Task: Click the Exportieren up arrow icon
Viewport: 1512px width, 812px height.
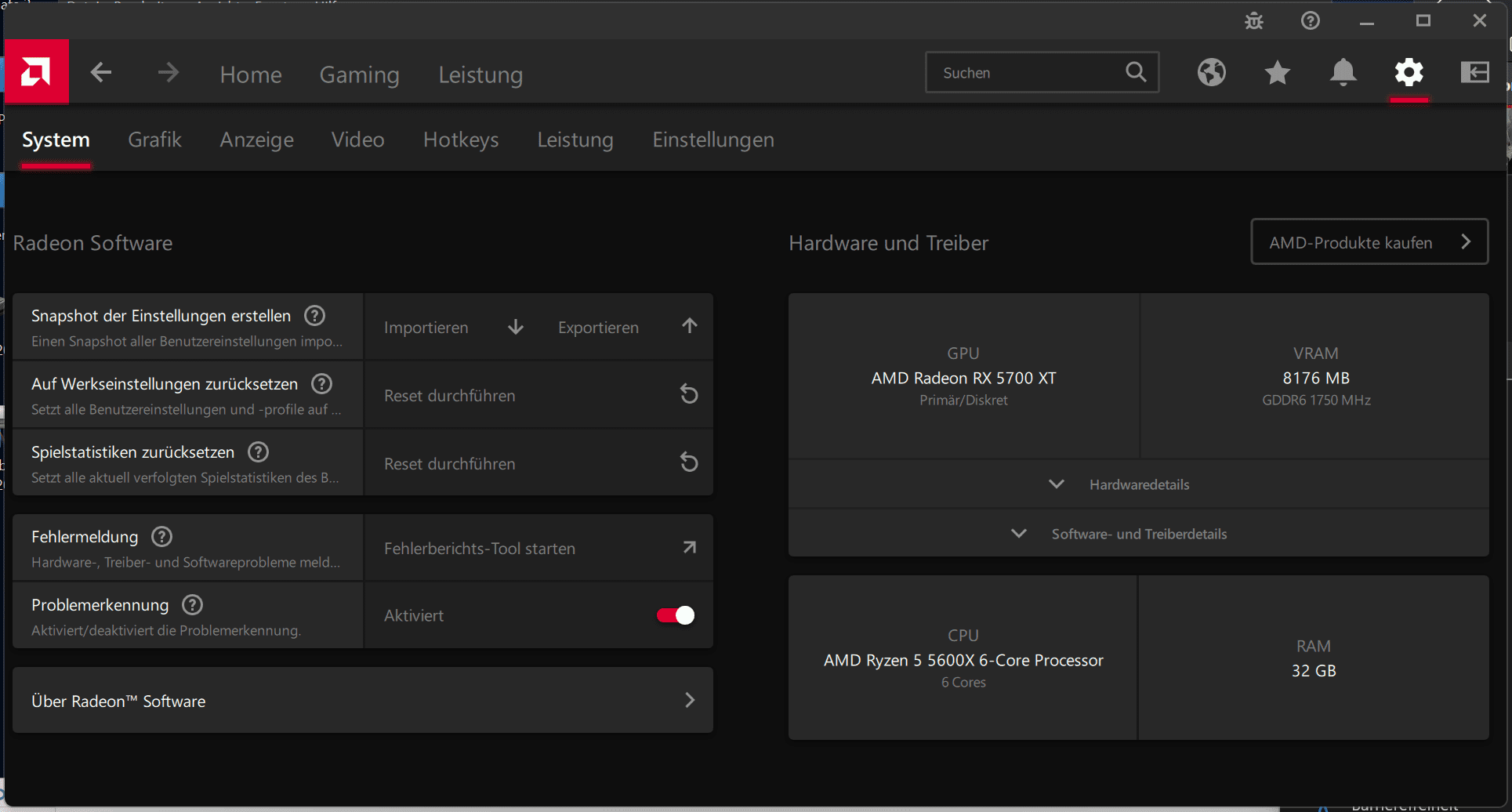Action: coord(689,326)
